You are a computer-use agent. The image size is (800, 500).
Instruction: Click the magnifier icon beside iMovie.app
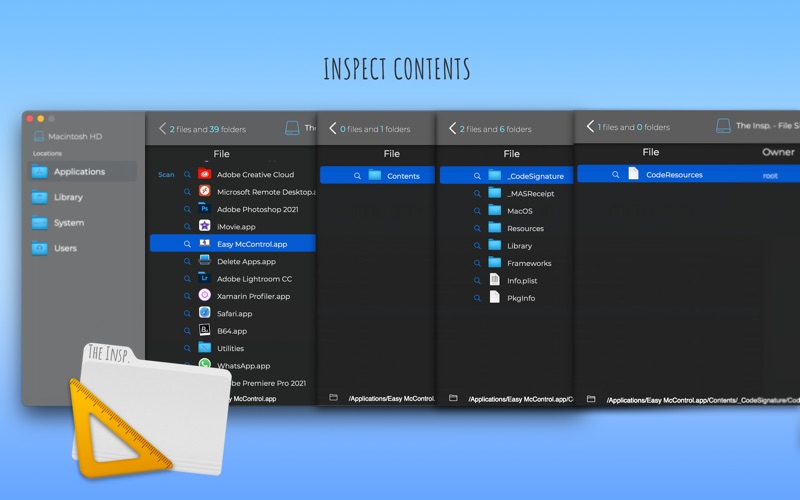point(187,227)
